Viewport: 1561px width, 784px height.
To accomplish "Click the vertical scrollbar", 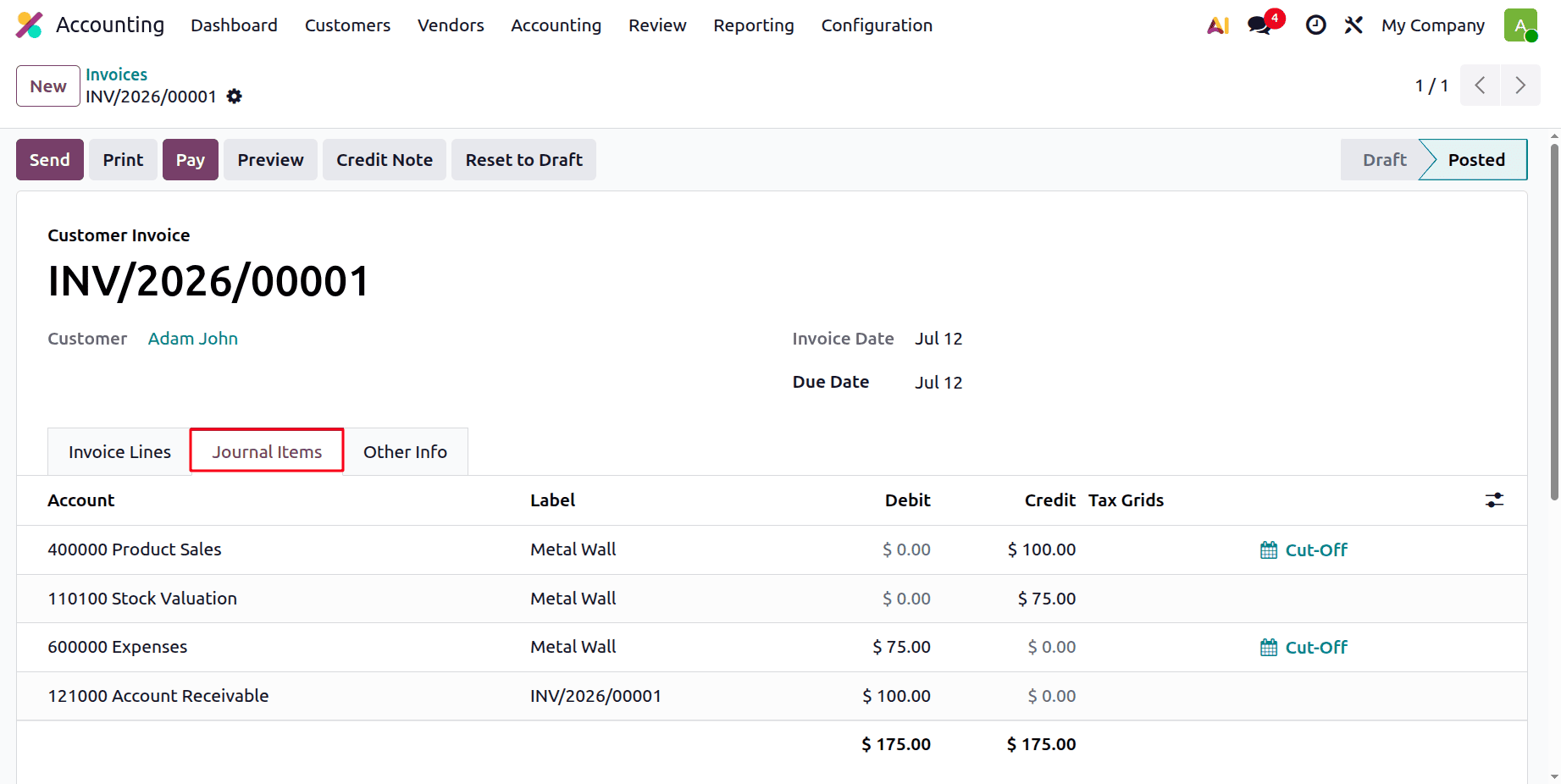I will (x=1554, y=322).
